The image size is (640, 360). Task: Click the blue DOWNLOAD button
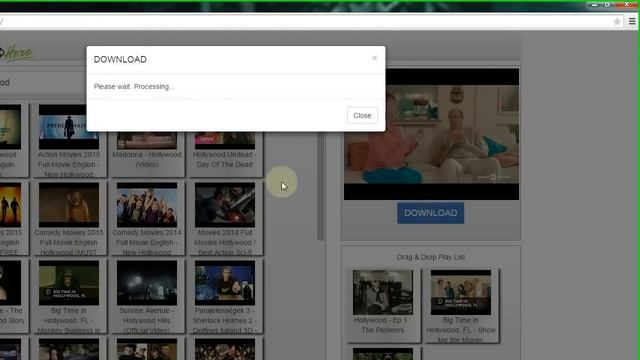431,213
